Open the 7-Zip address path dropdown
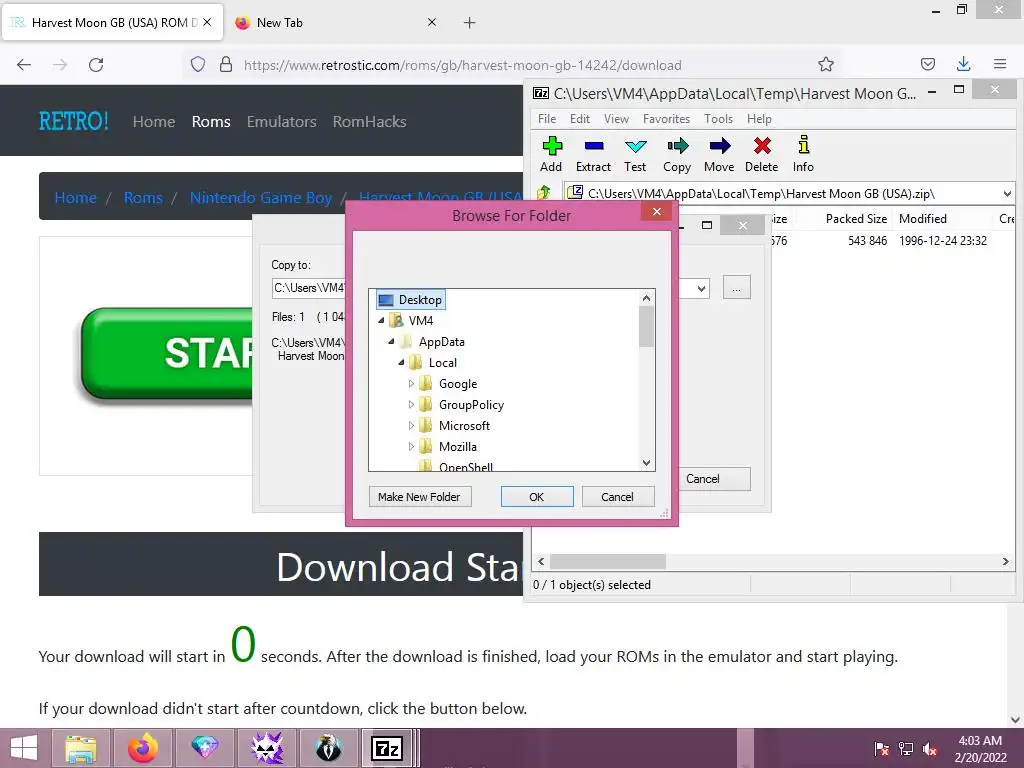This screenshot has width=1024, height=768. coord(1006,193)
